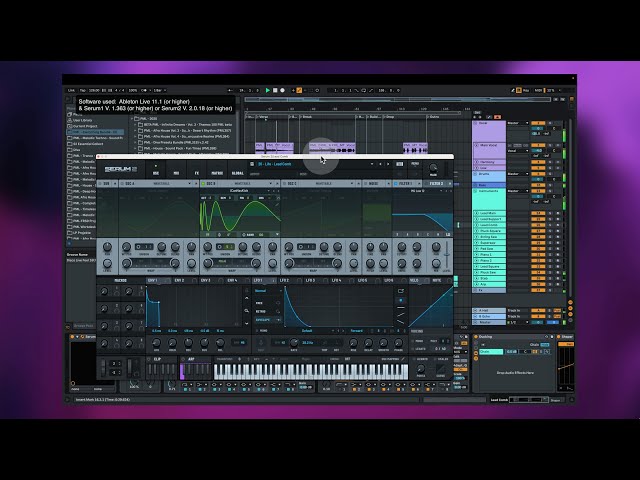Select the Piano 1 track

point(489,255)
